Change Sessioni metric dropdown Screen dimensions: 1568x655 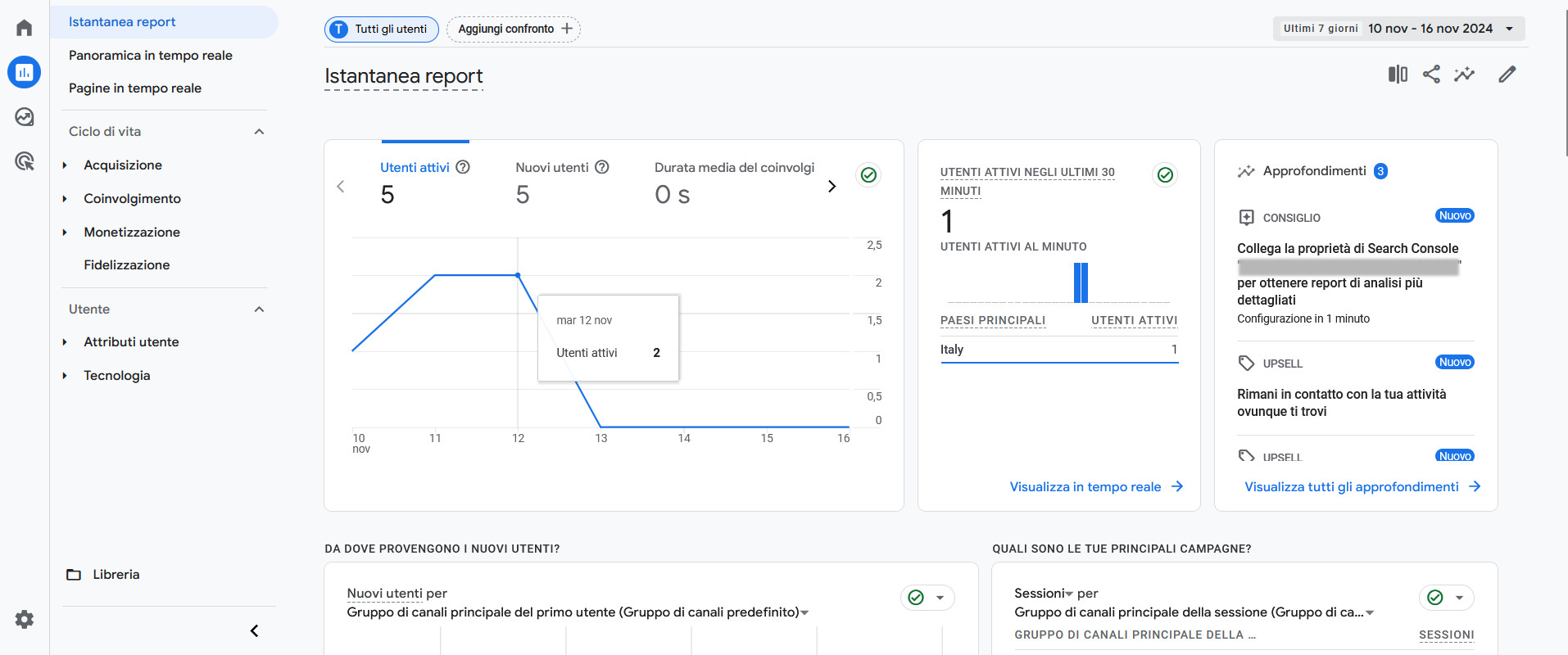(1044, 594)
